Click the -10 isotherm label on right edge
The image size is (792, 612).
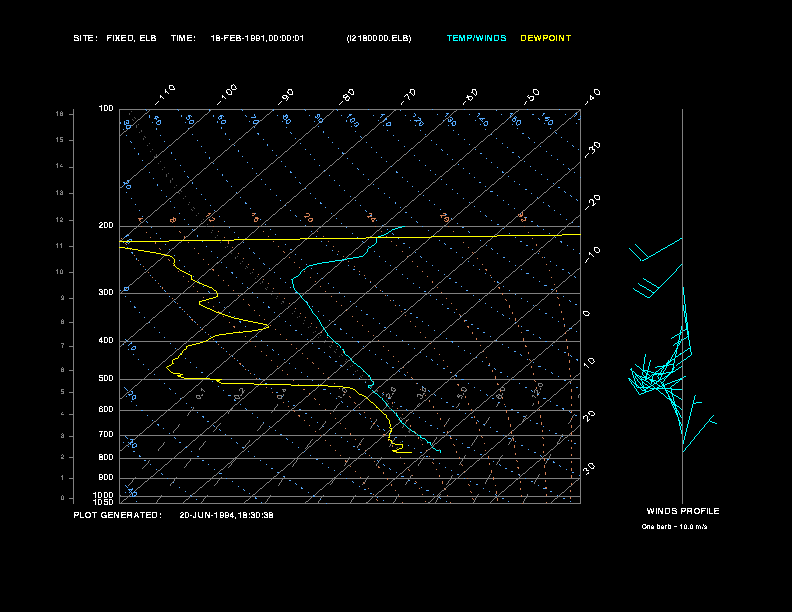click(592, 255)
